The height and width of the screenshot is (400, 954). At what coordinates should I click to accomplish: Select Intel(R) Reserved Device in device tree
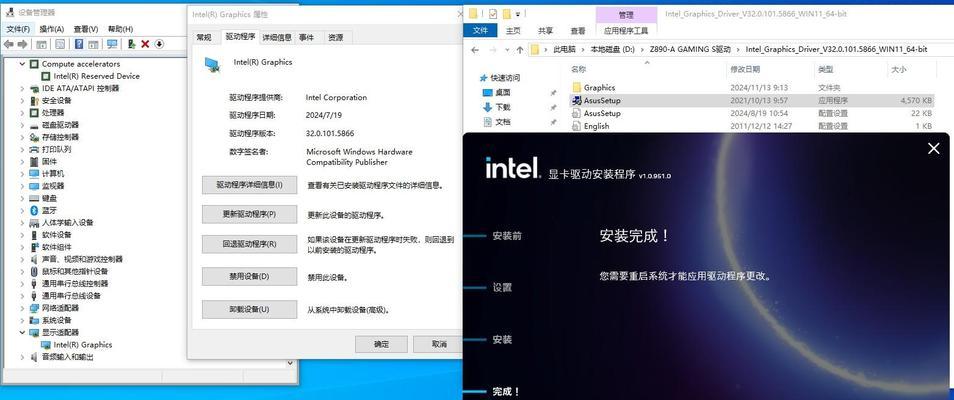96,76
